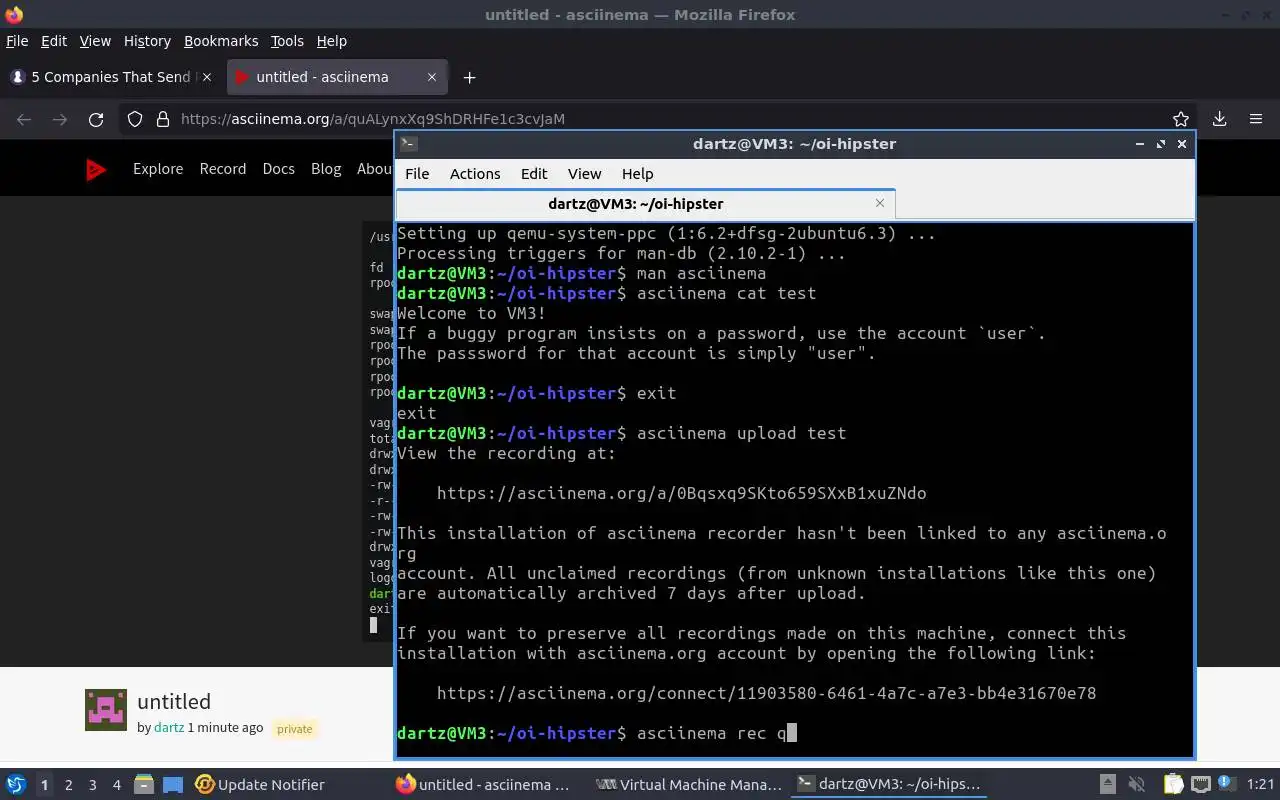Switch to Firefox window in taskbar

[483, 785]
